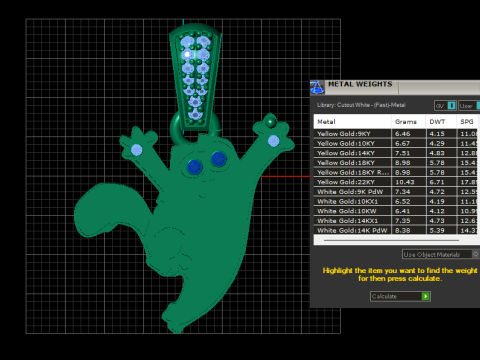Click the 4.12 DWT value

point(437,211)
